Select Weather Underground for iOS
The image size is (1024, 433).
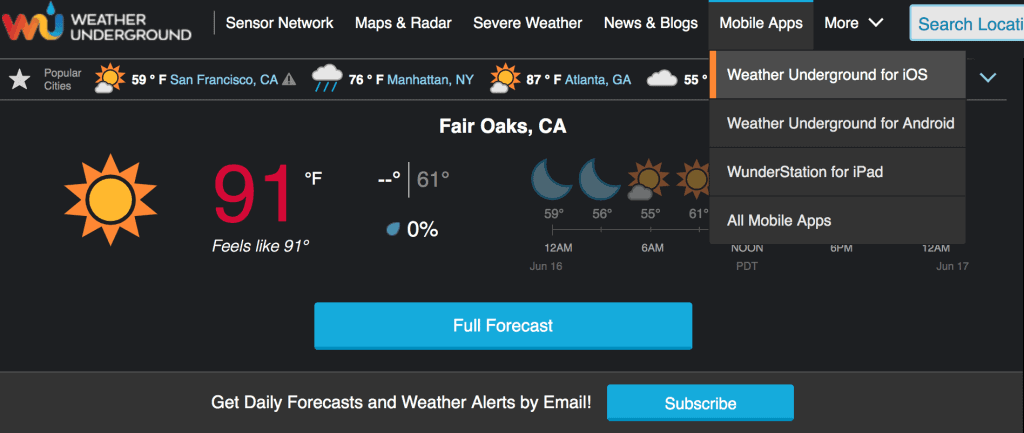pos(837,75)
